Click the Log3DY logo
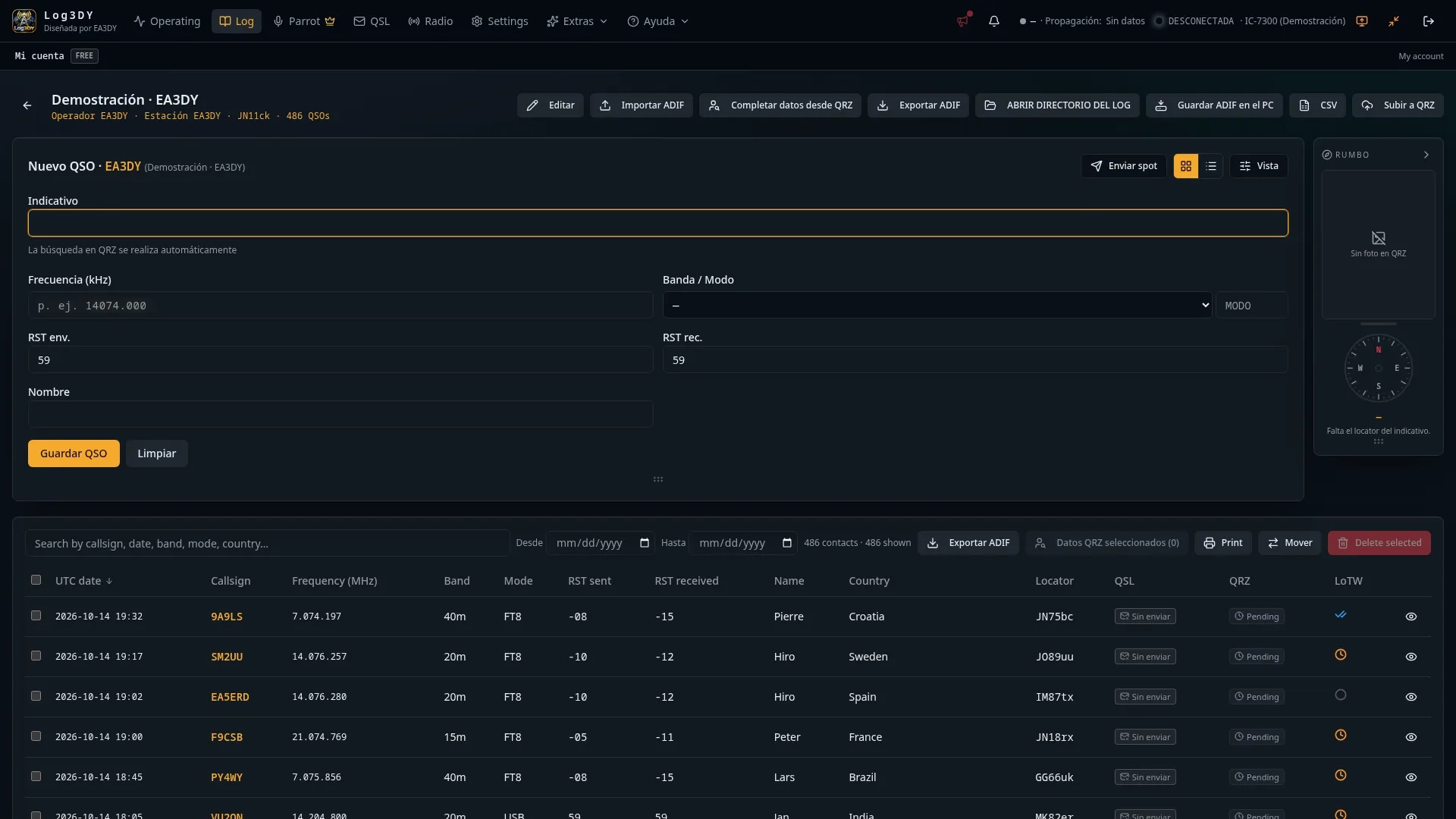 click(24, 21)
